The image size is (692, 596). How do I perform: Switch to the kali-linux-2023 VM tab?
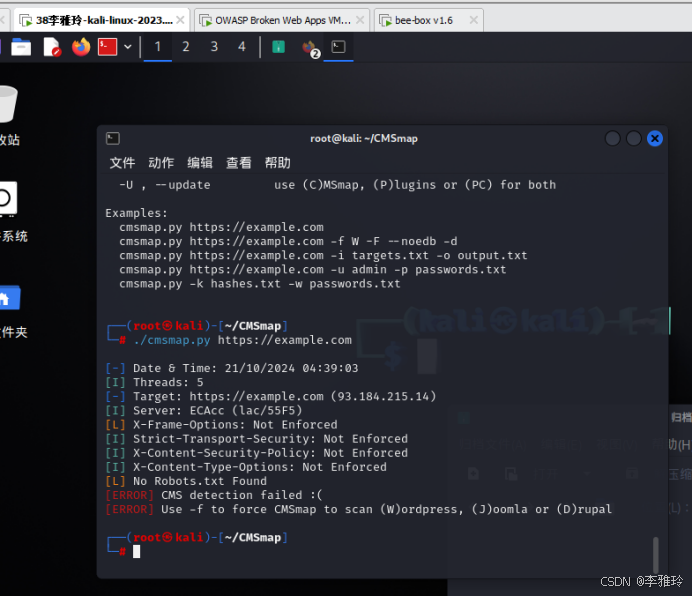102,20
